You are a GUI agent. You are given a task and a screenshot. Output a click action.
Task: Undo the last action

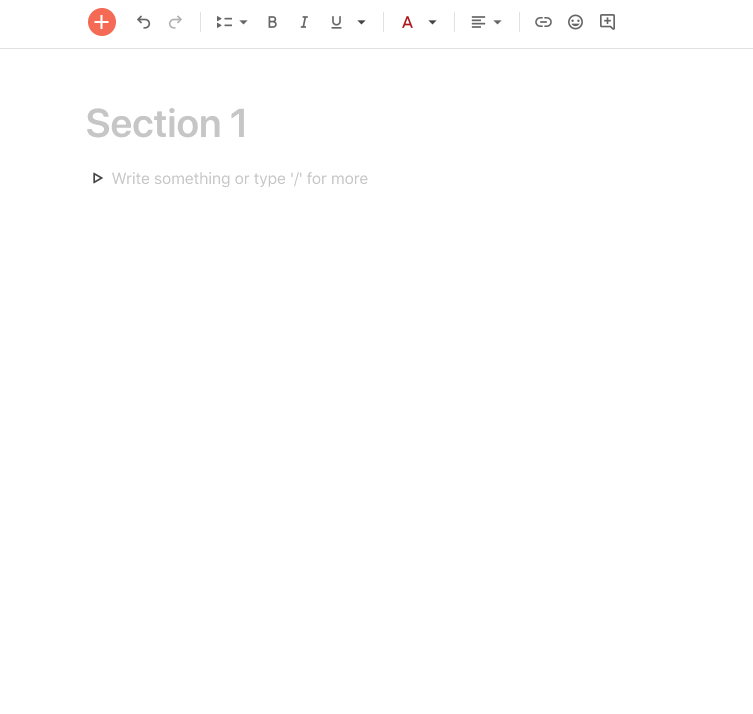tap(143, 22)
